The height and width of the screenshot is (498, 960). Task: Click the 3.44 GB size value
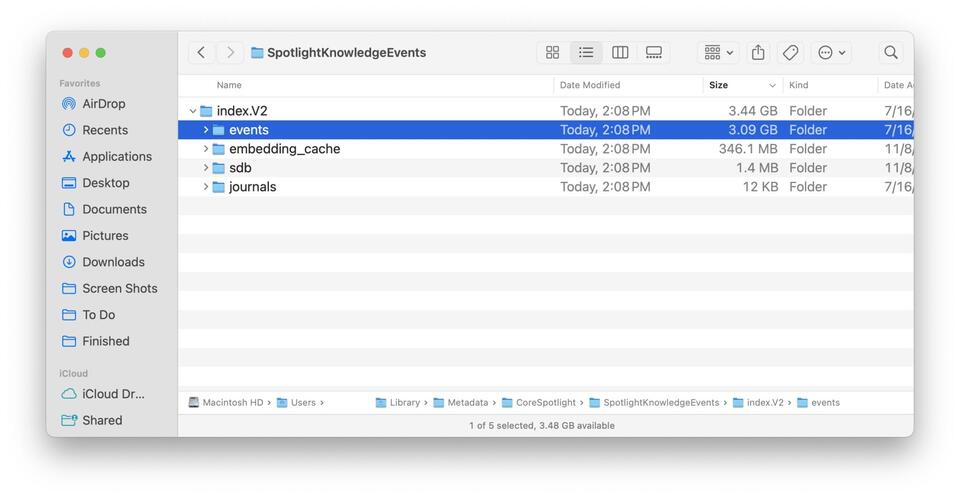click(x=752, y=111)
